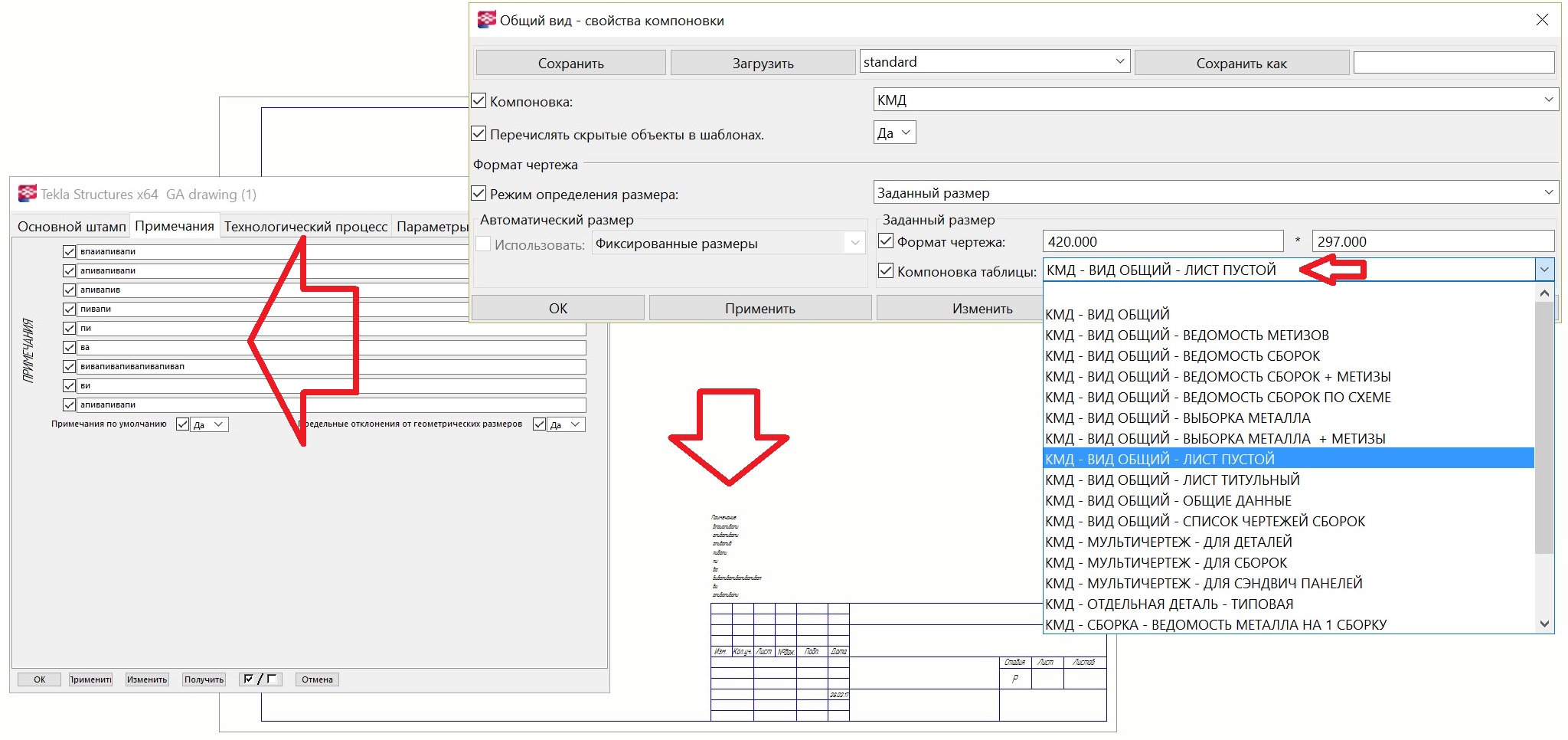Click the scroll down arrow in layout list

[x=1544, y=624]
